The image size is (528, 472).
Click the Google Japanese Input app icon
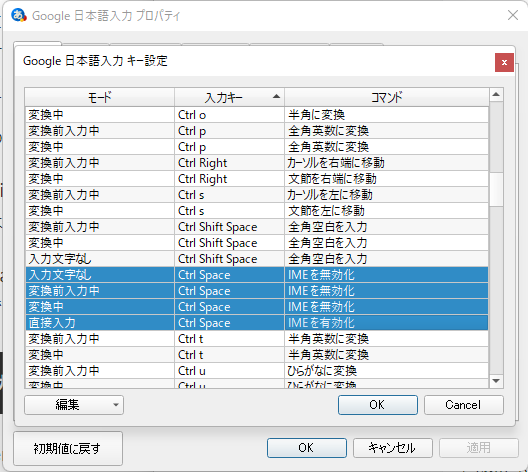pyautogui.click(x=19, y=15)
